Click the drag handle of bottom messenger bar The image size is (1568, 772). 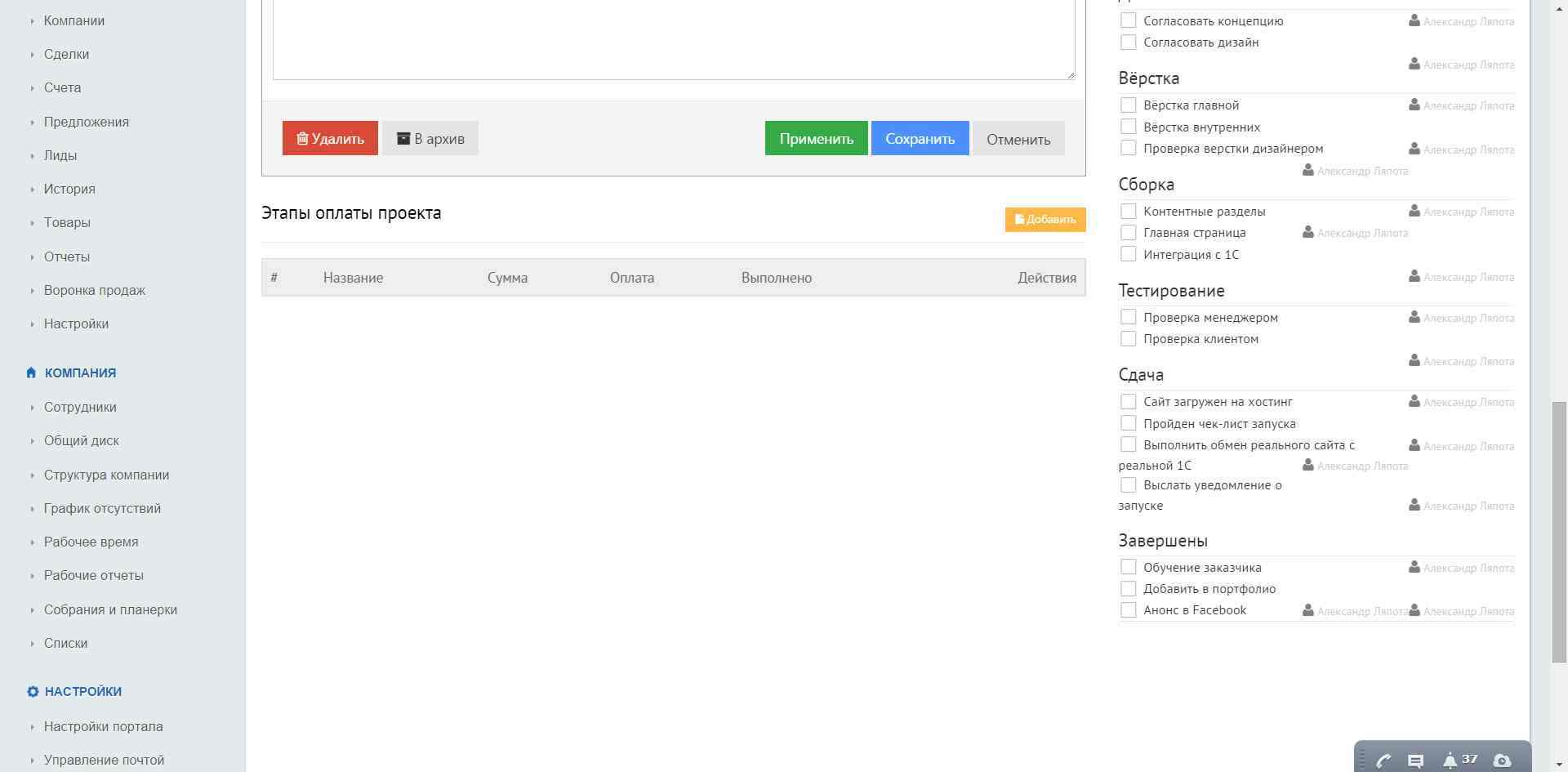click(1361, 760)
